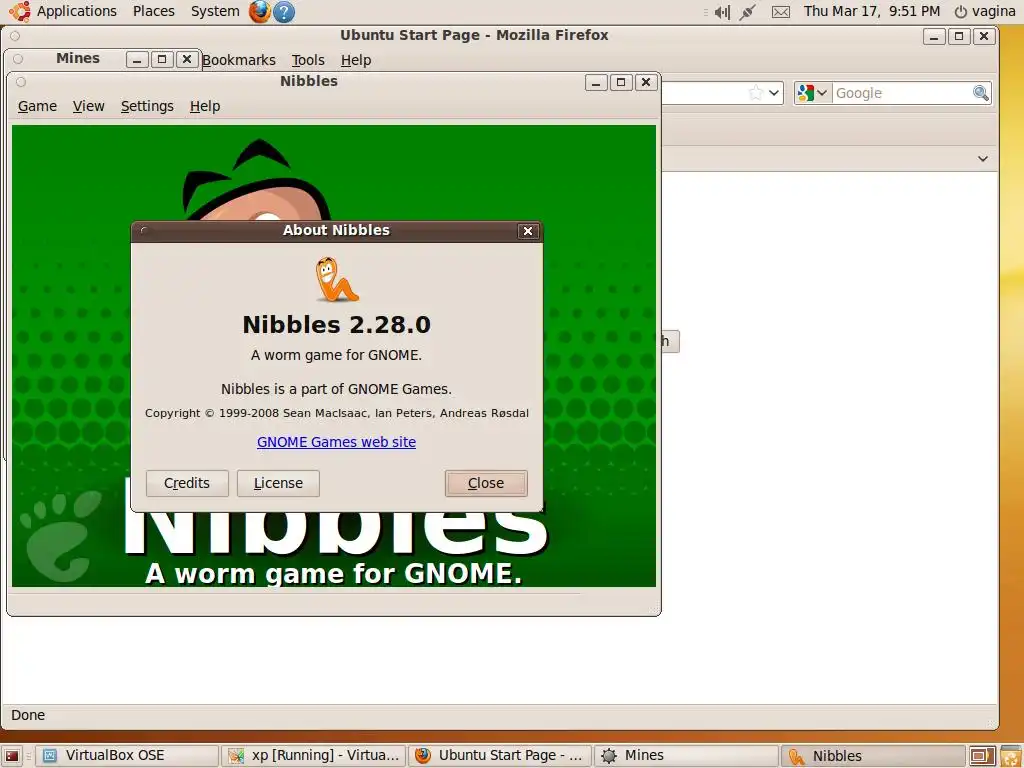Image resolution: width=1024 pixels, height=768 pixels.
Task: Click the Close button in About Nibbles
Action: click(486, 483)
